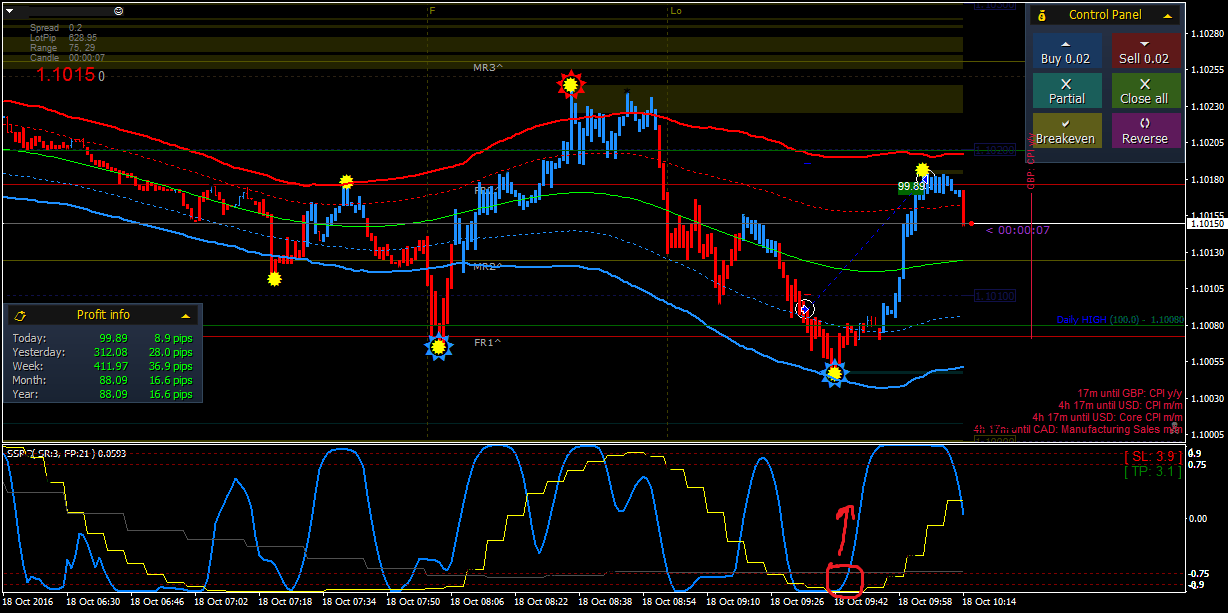Screen dimensions: 1228x613
Task: Click the 18 Oct 08:38 time axis label
Action: [607, 603]
